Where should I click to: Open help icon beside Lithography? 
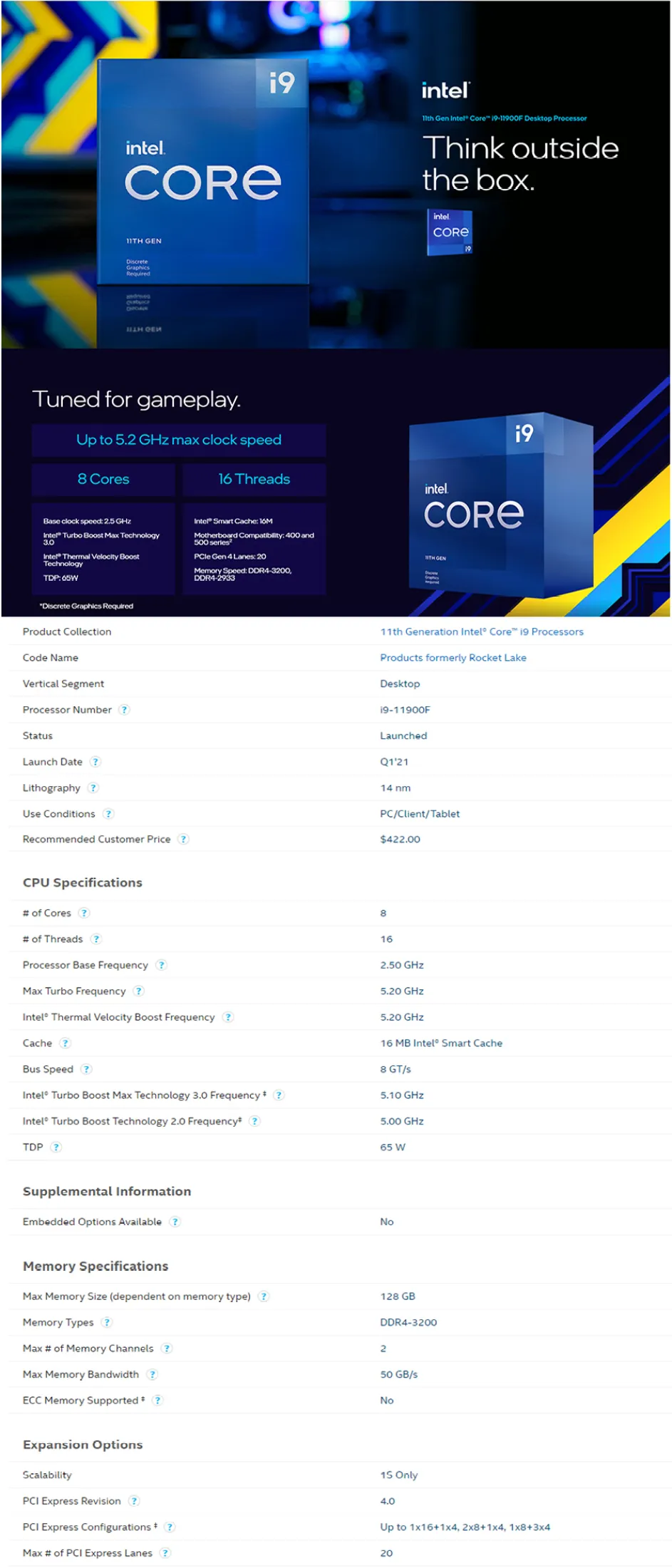(93, 788)
